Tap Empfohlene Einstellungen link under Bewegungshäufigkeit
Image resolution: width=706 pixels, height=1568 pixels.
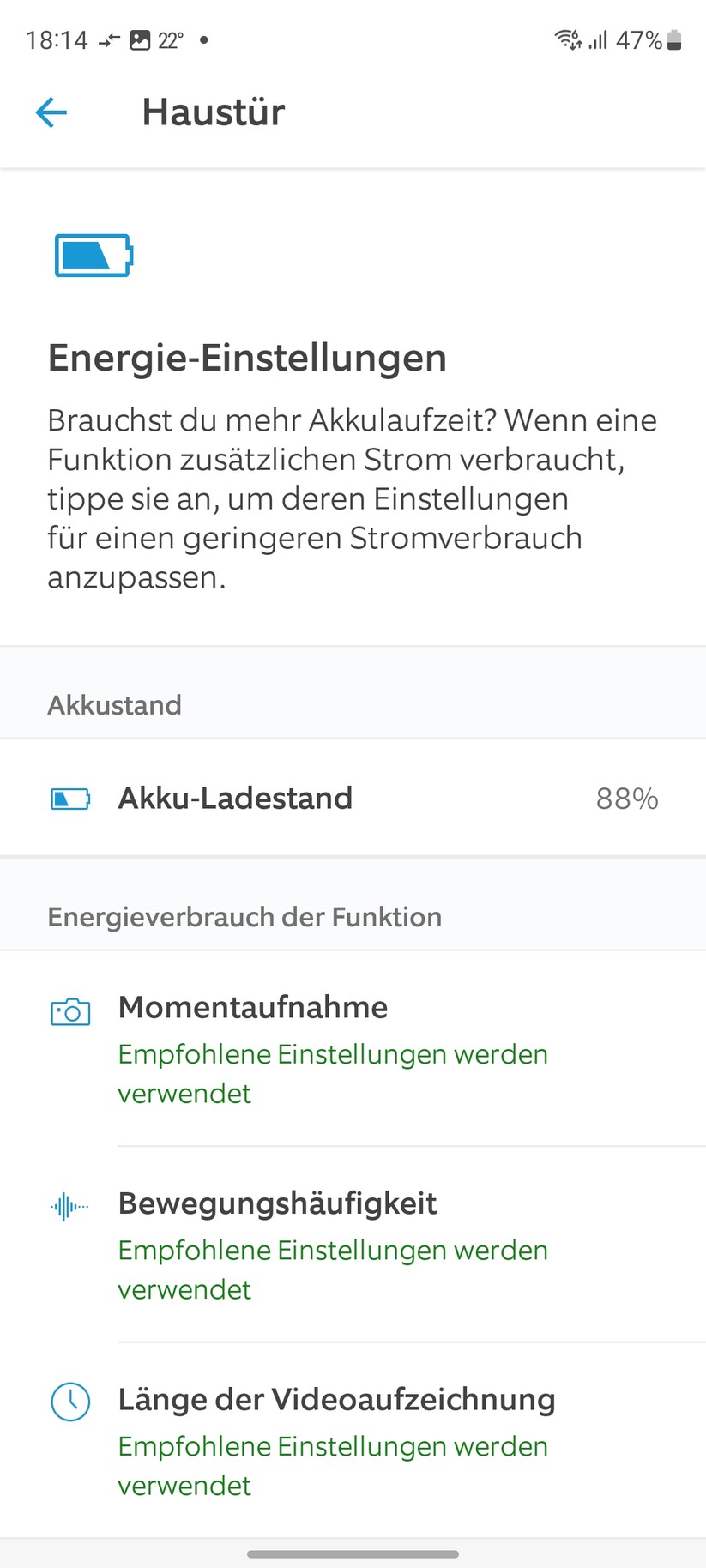tap(333, 1269)
